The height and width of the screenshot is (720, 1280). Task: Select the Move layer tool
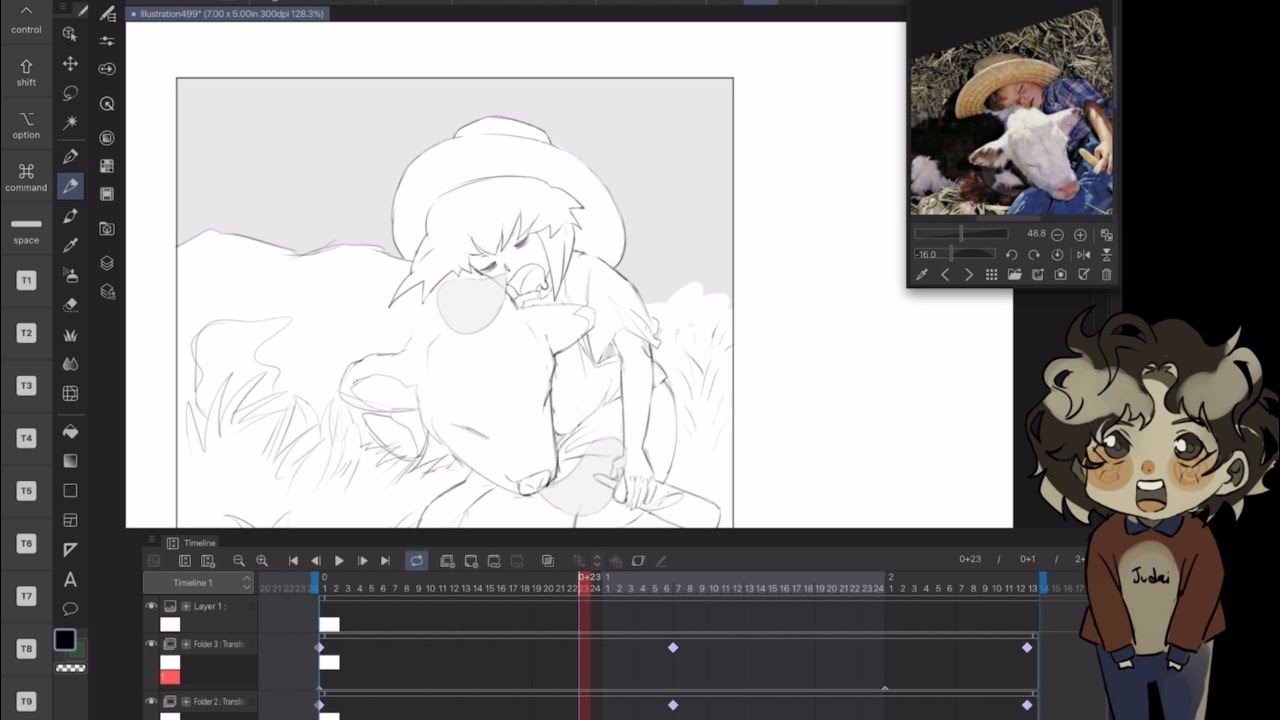coord(70,64)
